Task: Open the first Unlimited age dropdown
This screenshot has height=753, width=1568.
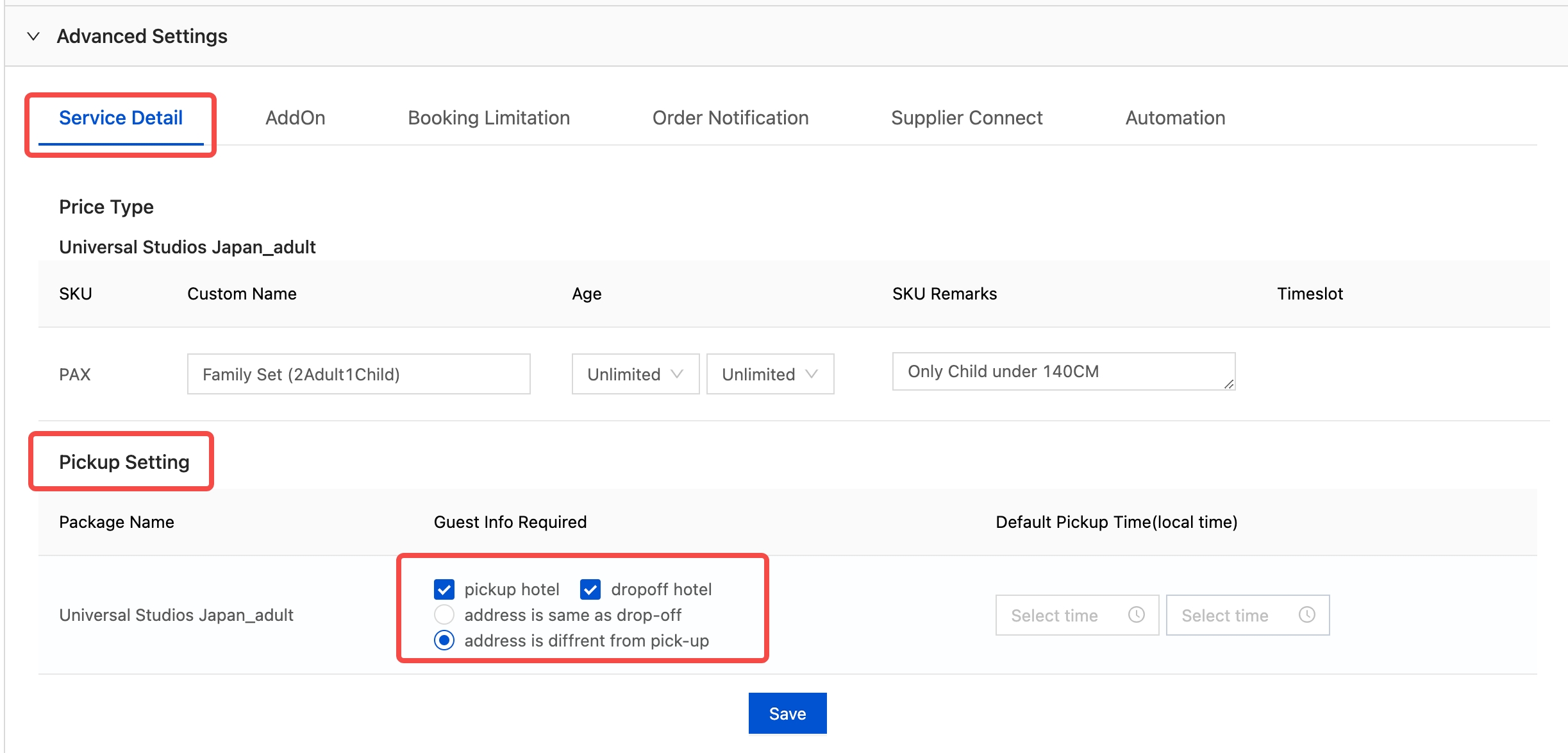Action: click(x=635, y=374)
